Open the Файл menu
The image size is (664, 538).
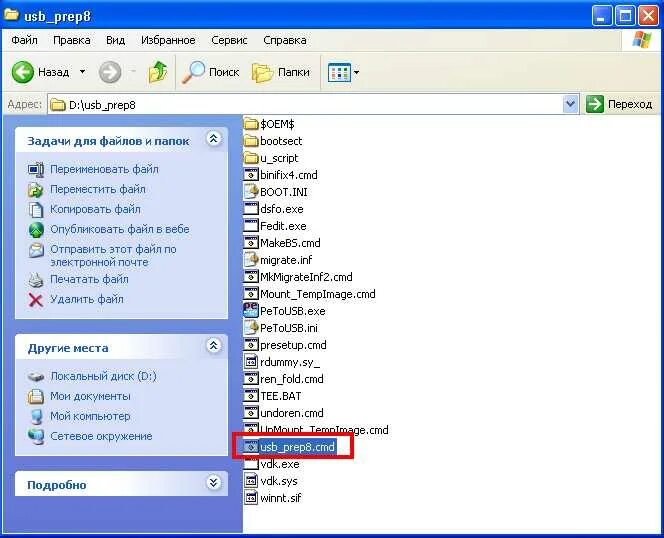point(24,40)
